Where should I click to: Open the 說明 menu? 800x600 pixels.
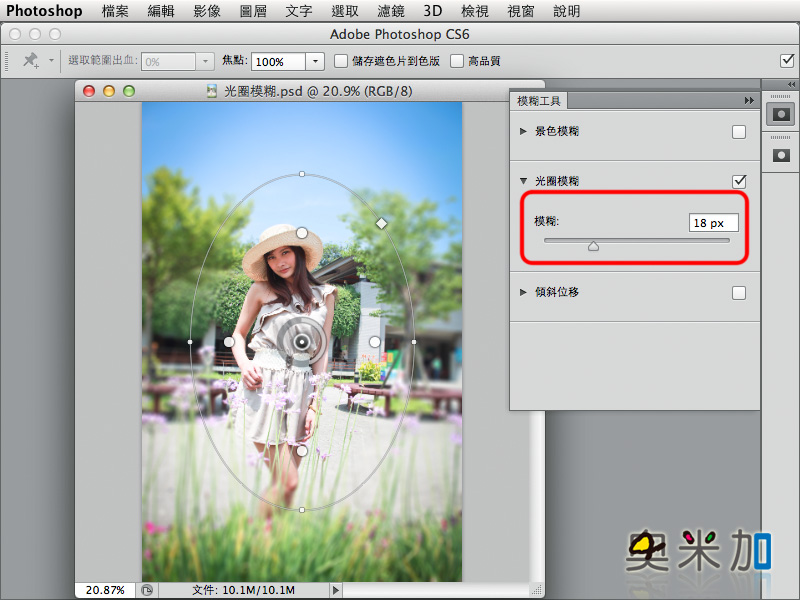(x=566, y=11)
